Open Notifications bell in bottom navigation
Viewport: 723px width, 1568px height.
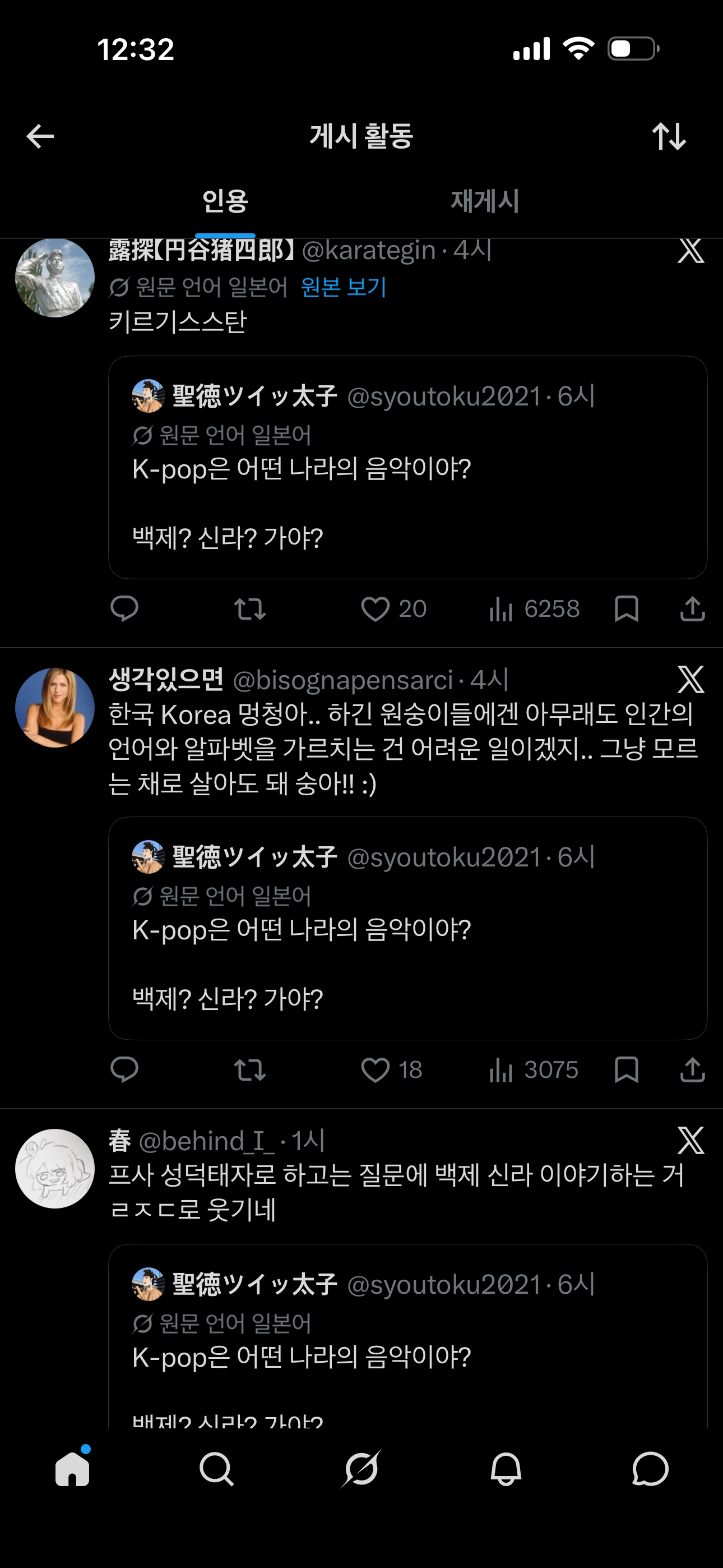tap(506, 1469)
